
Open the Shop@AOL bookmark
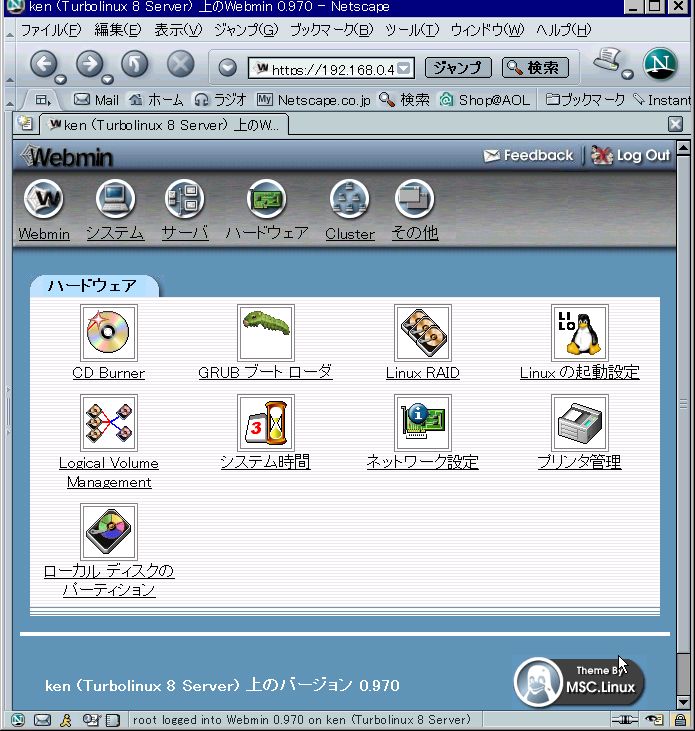click(x=485, y=100)
